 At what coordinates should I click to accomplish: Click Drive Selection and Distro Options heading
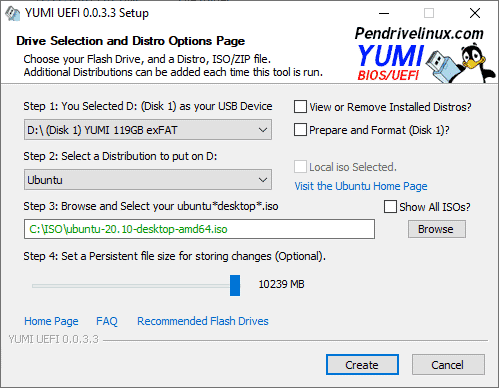(x=130, y=41)
